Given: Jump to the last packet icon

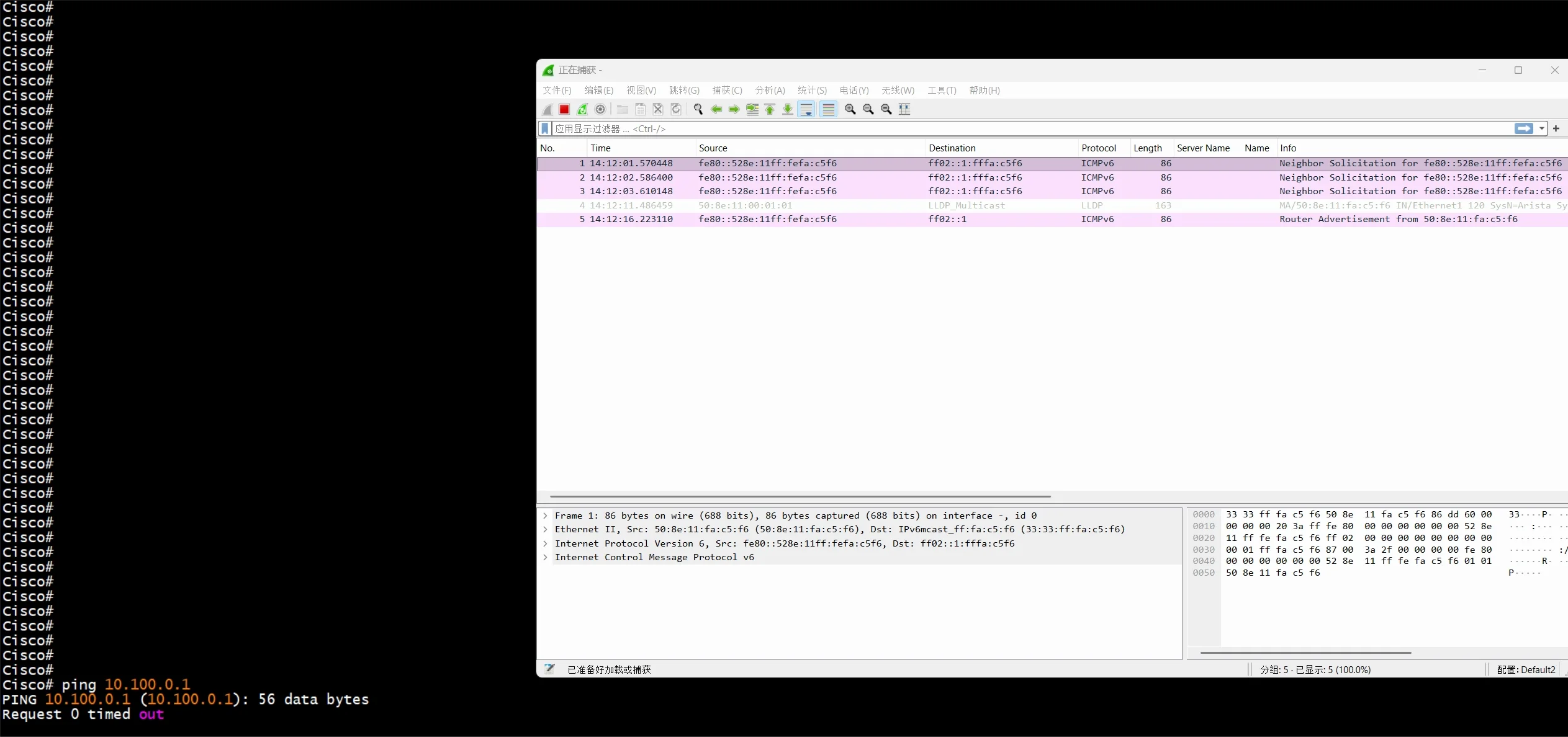Looking at the screenshot, I should pyautogui.click(x=788, y=110).
